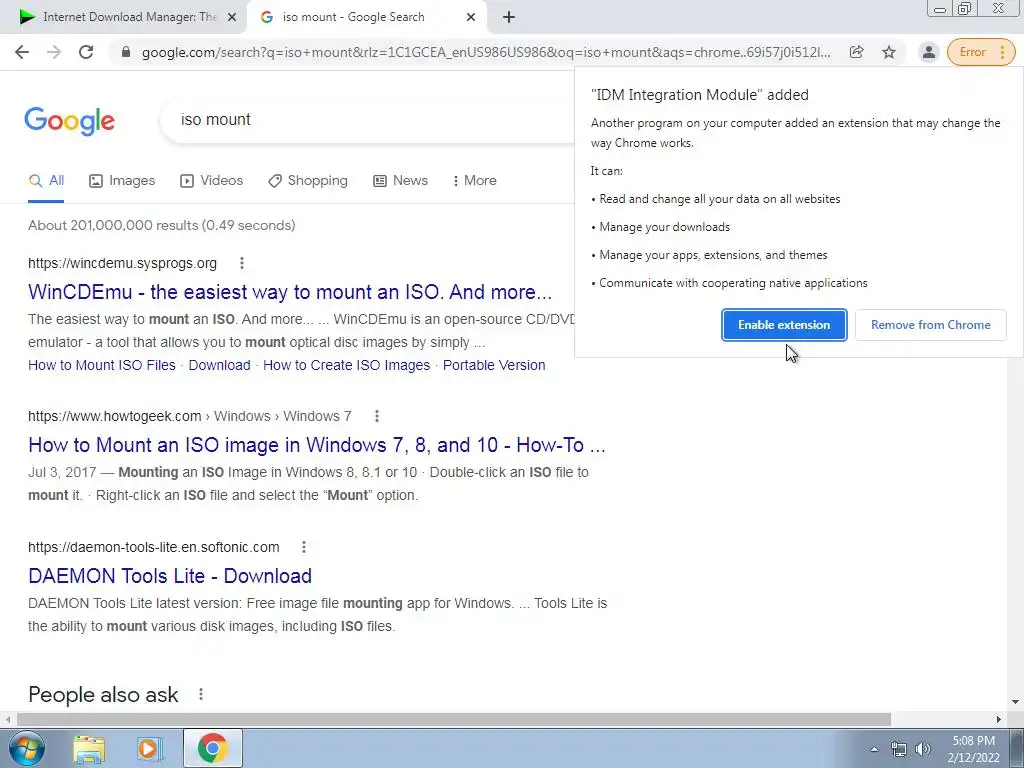Click the howtogeek.com breadcrumb URL text
Viewport: 1024px width, 768px height.
(189, 416)
